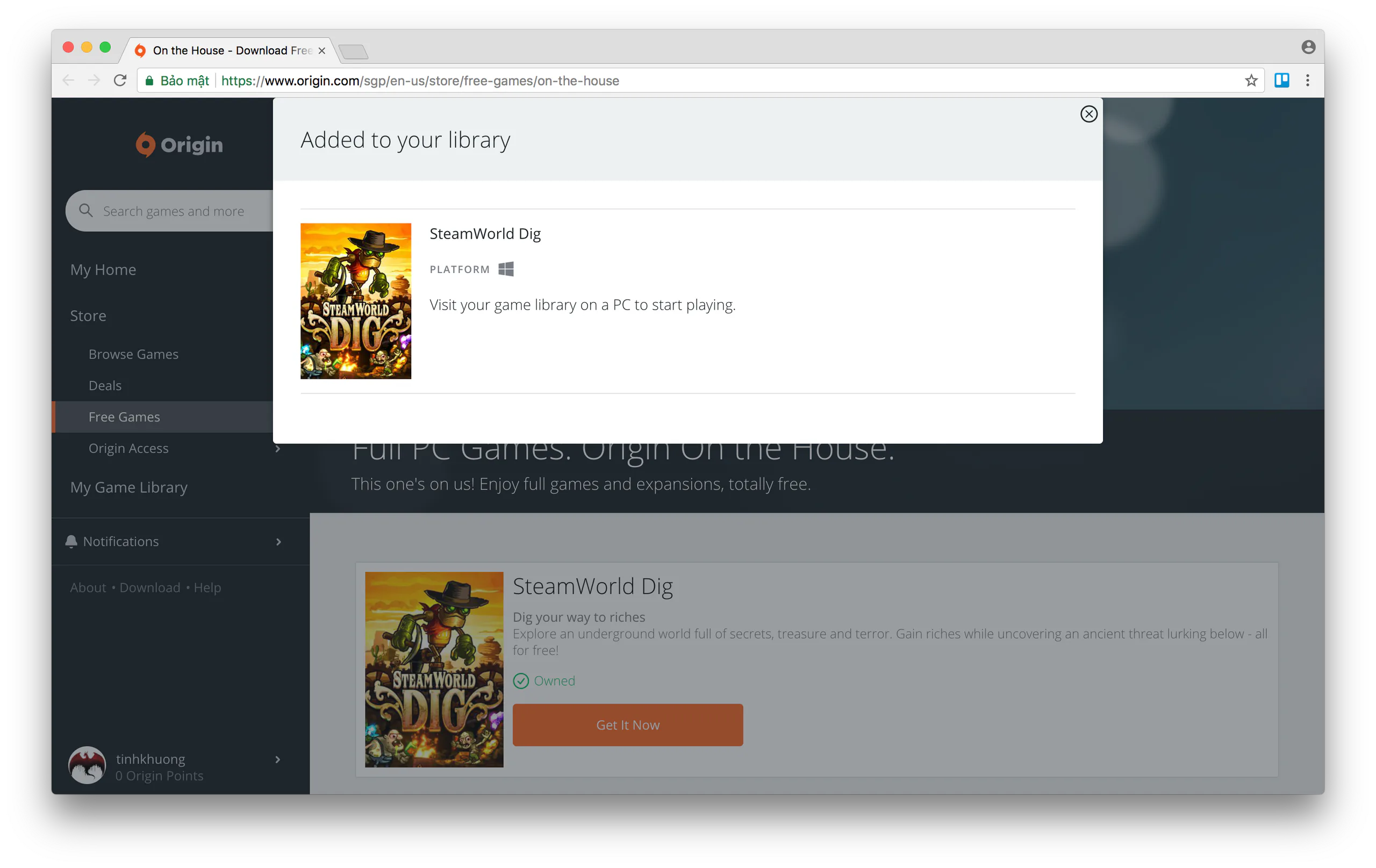This screenshot has width=1376, height=868.
Task: Click the green Owned checkmark icon
Action: 521,680
